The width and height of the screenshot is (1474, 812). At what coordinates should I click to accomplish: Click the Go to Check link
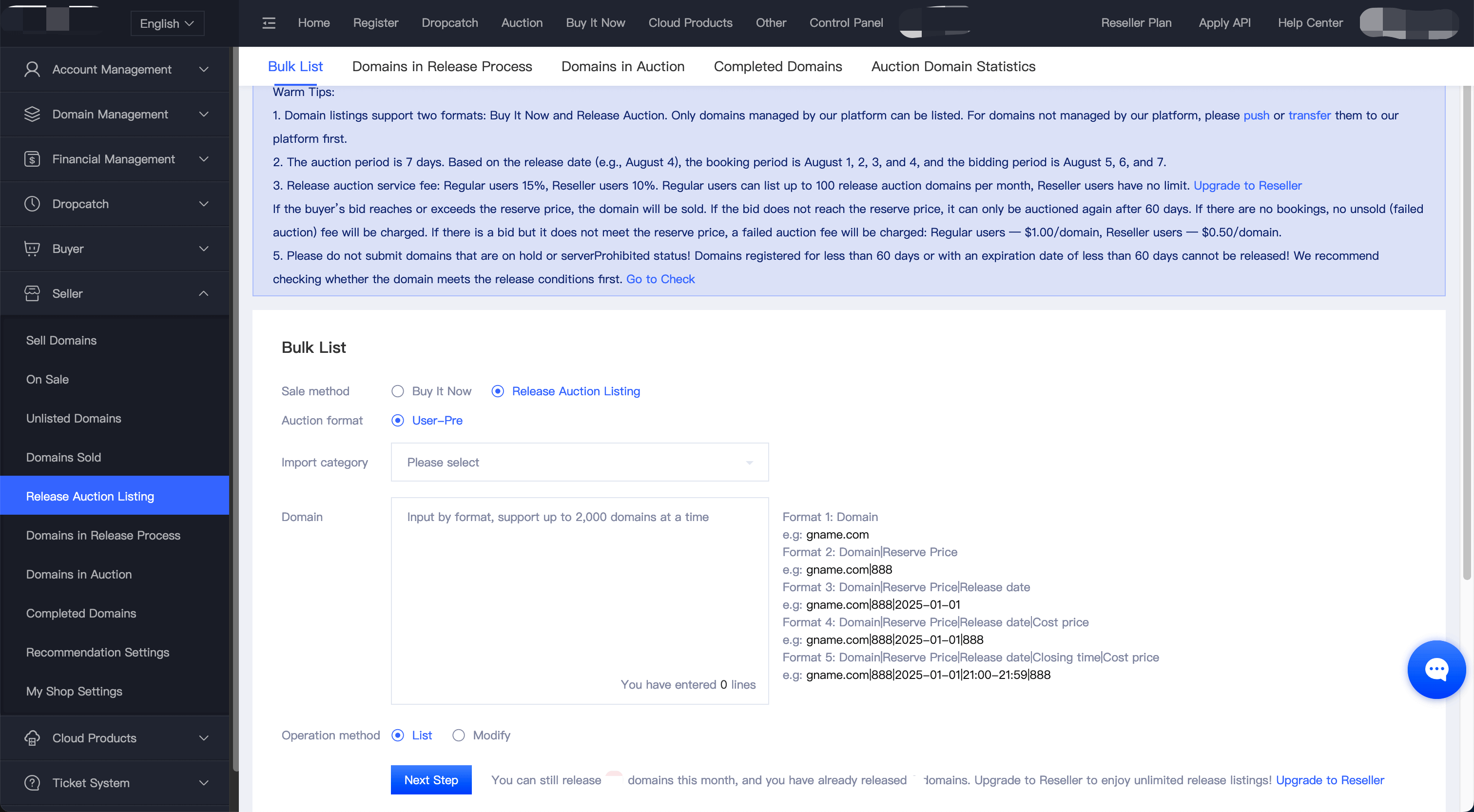(660, 279)
